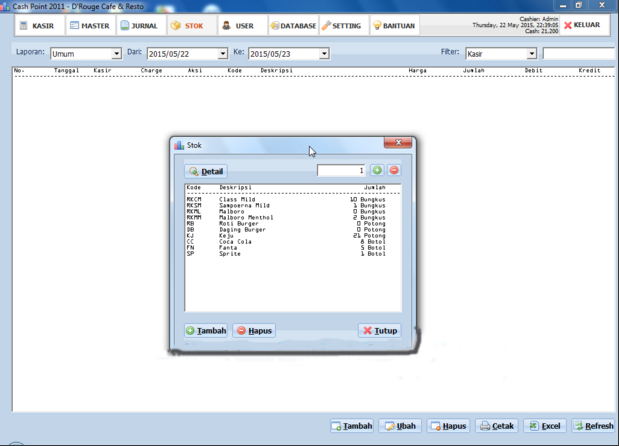Click the Cetak print button
The height and width of the screenshot is (446, 619).
(x=497, y=426)
